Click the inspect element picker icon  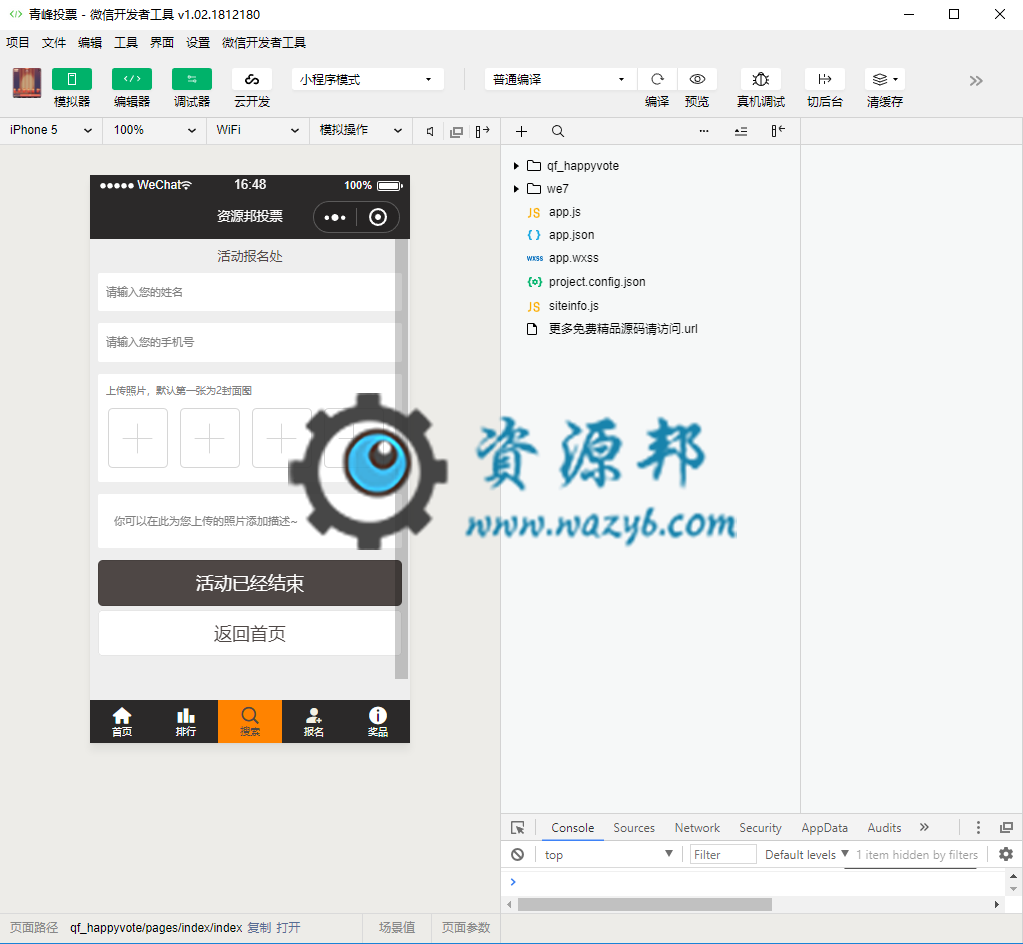click(517, 828)
